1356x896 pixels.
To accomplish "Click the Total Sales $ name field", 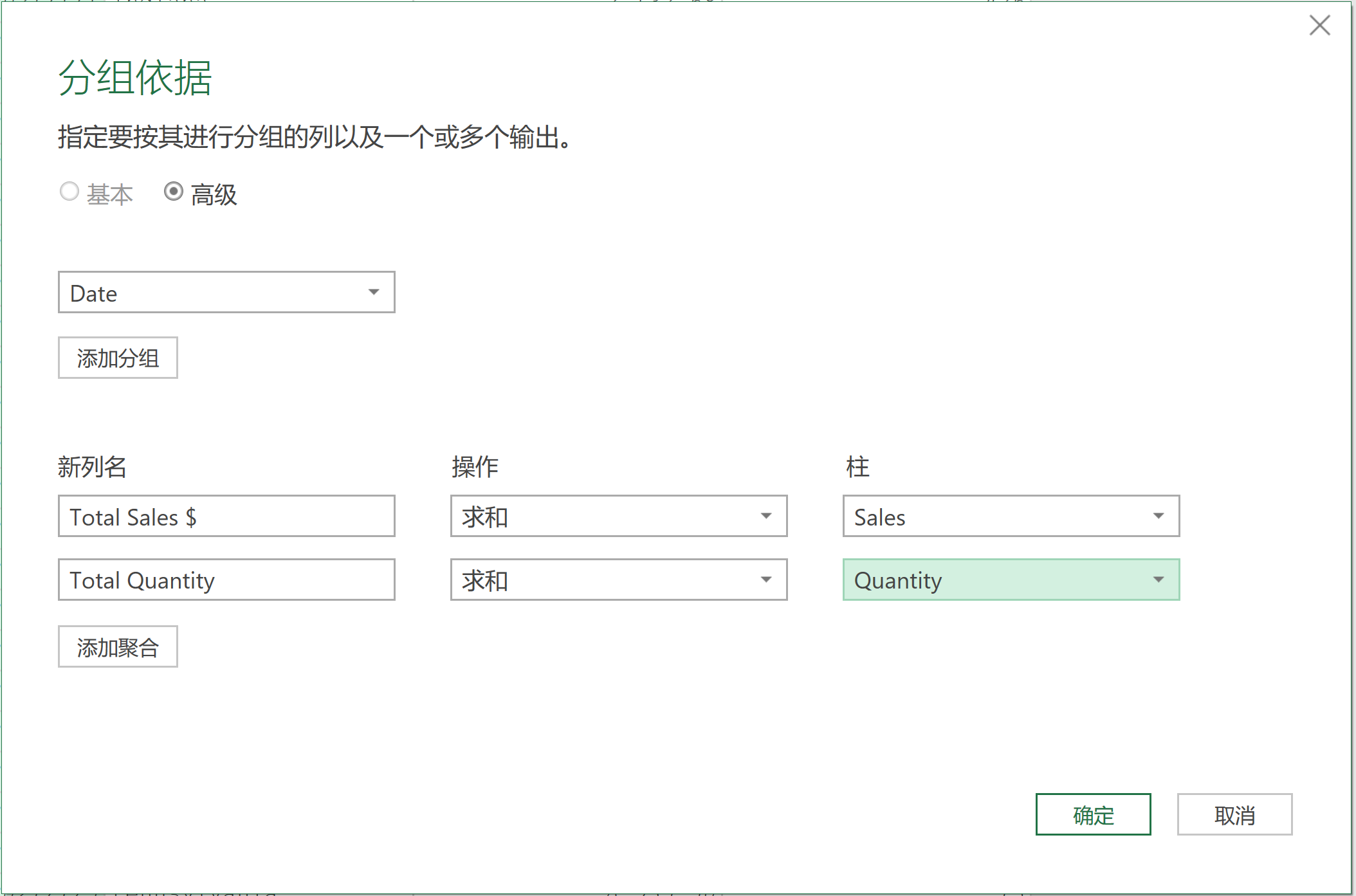I will click(x=226, y=517).
